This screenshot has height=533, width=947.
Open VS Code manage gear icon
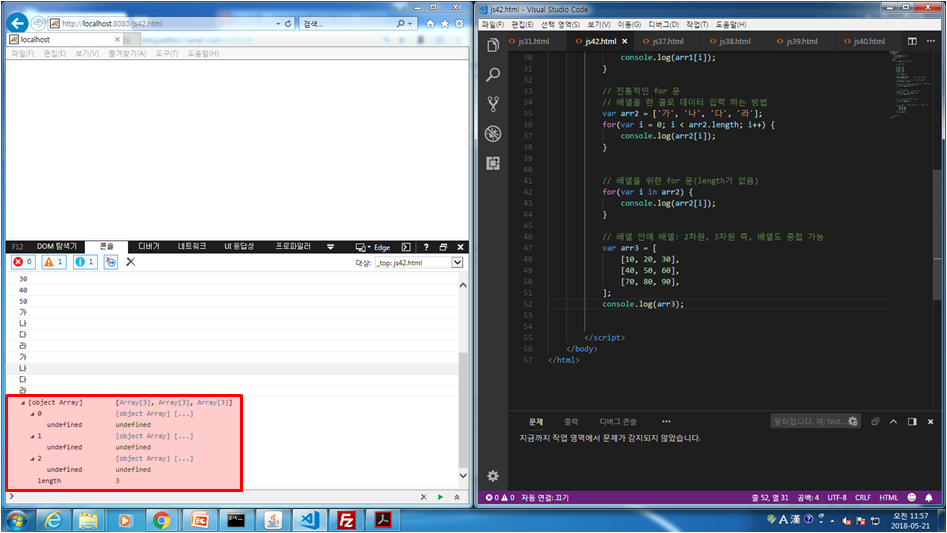coord(493,476)
